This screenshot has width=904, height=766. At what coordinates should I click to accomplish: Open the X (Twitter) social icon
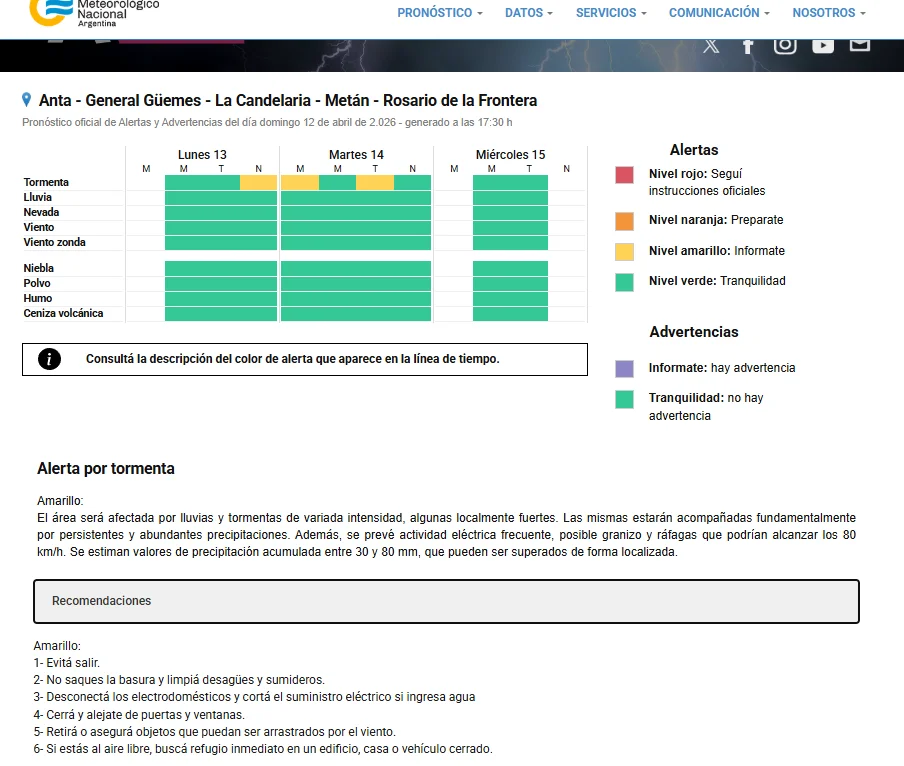pos(711,46)
